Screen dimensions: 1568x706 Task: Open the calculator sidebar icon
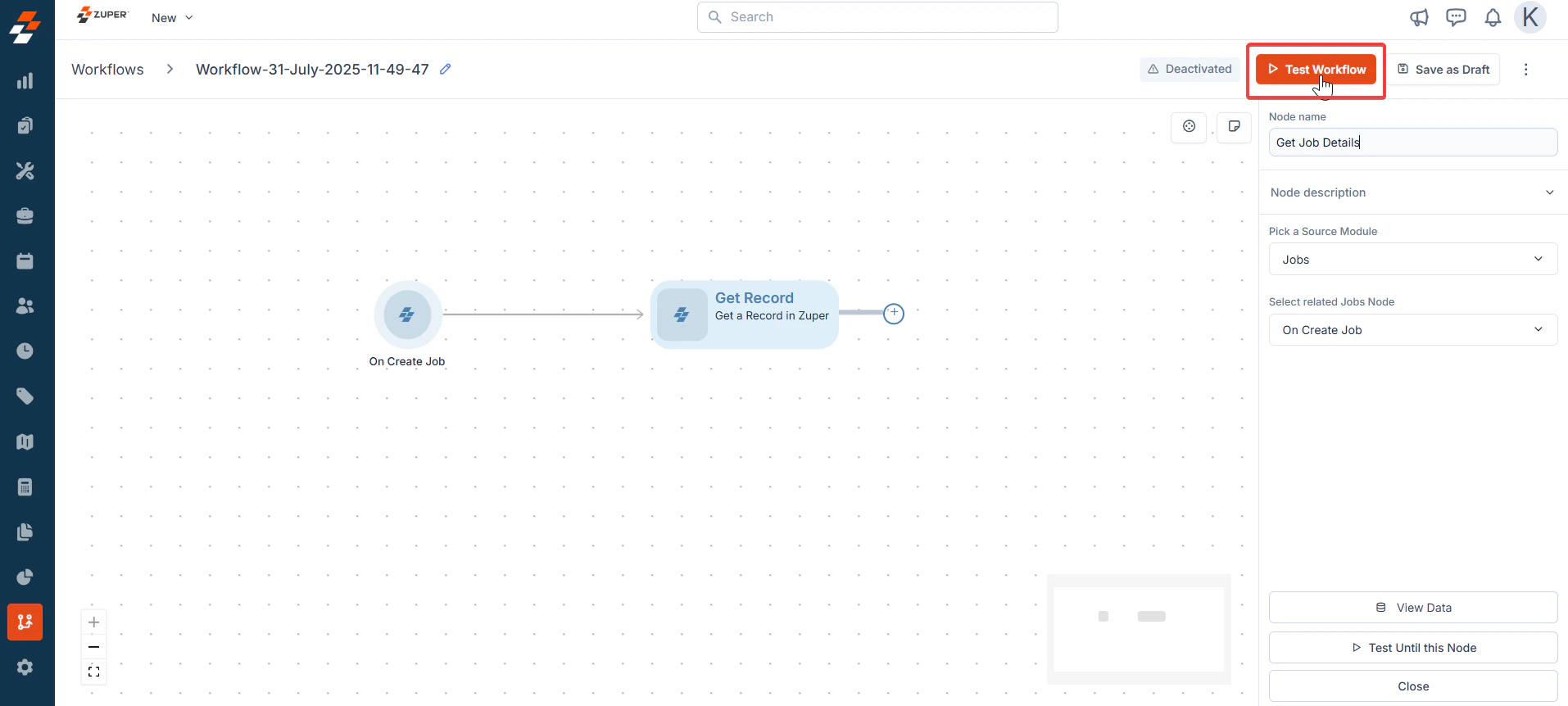25,487
